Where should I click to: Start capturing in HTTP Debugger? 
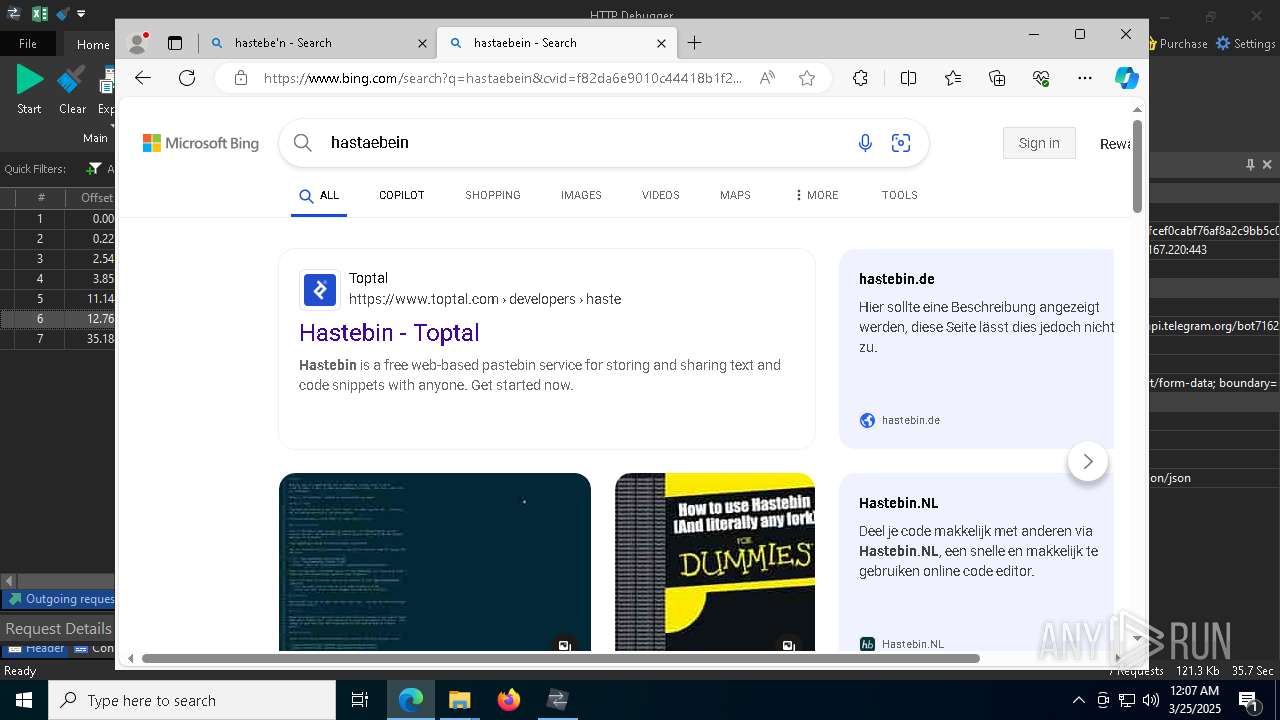coord(29,90)
